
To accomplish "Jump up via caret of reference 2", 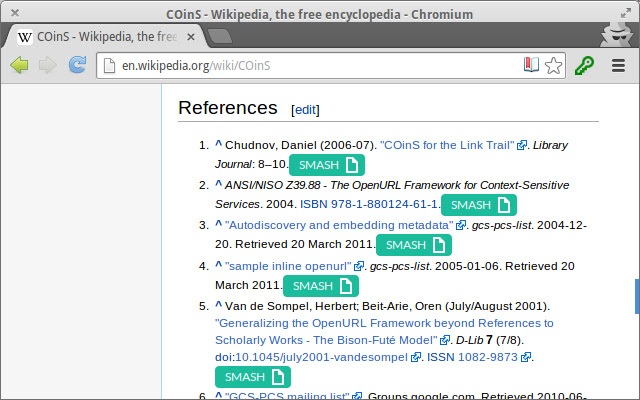I will coord(218,184).
